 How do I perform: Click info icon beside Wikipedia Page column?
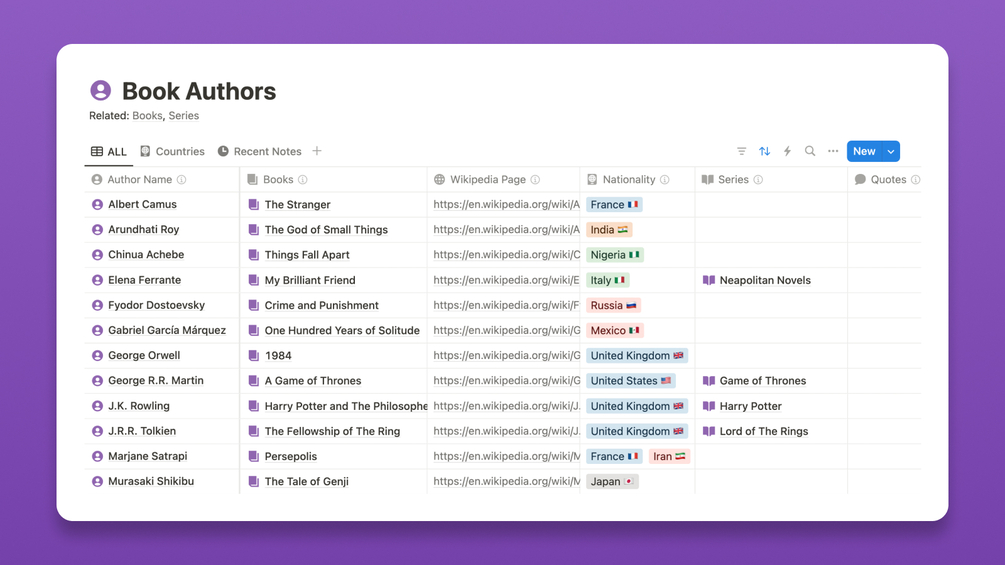(x=535, y=179)
